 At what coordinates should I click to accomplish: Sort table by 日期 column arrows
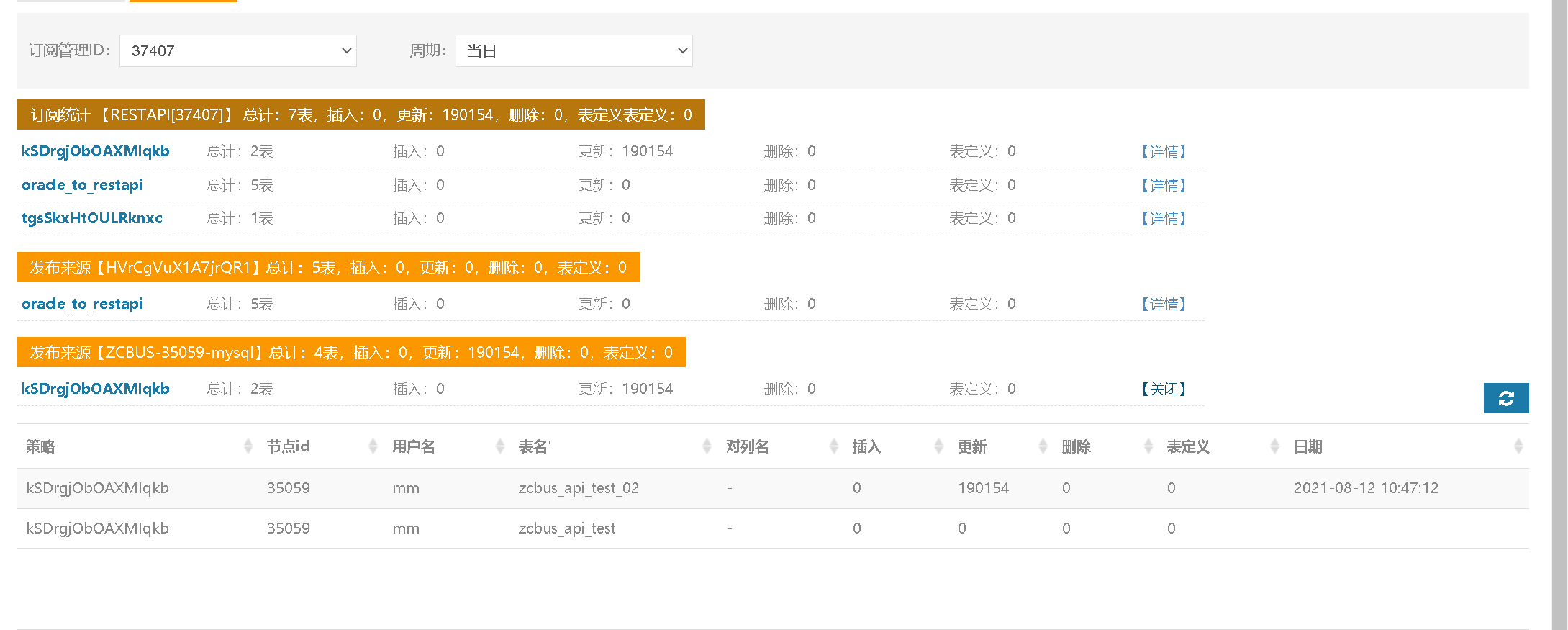(x=1518, y=446)
